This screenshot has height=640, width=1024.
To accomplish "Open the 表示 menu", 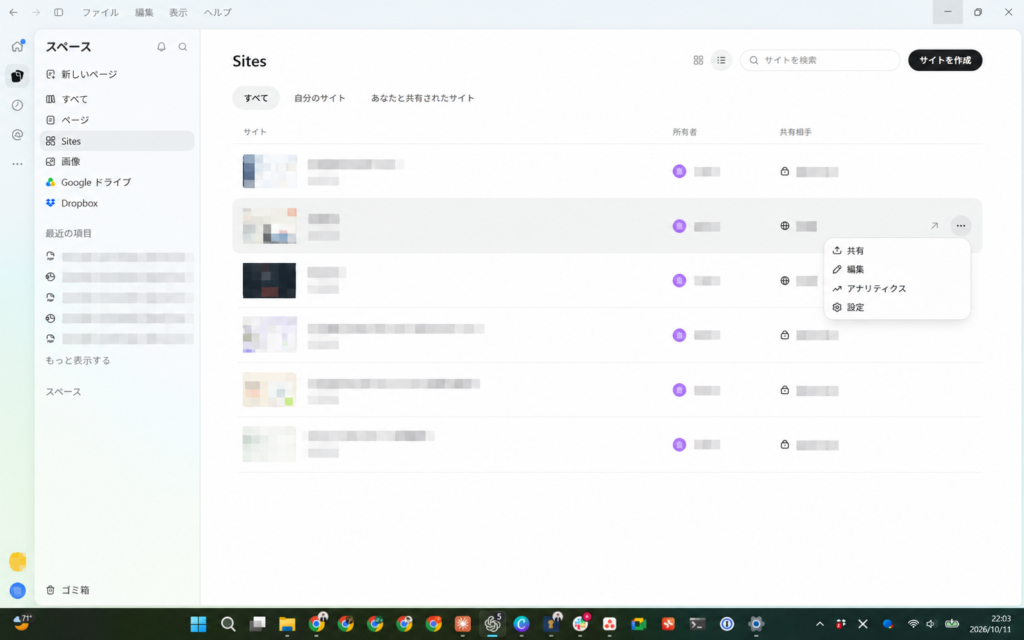I will [178, 12].
